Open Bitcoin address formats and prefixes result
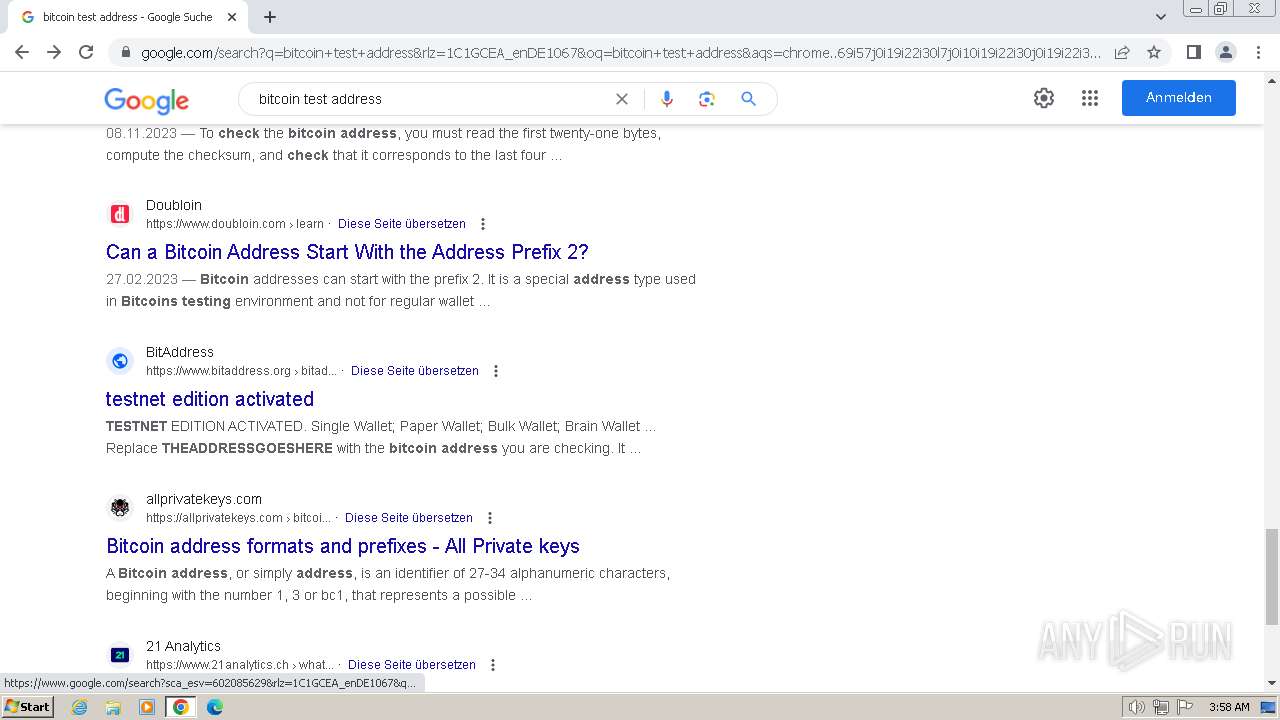 pos(343,546)
